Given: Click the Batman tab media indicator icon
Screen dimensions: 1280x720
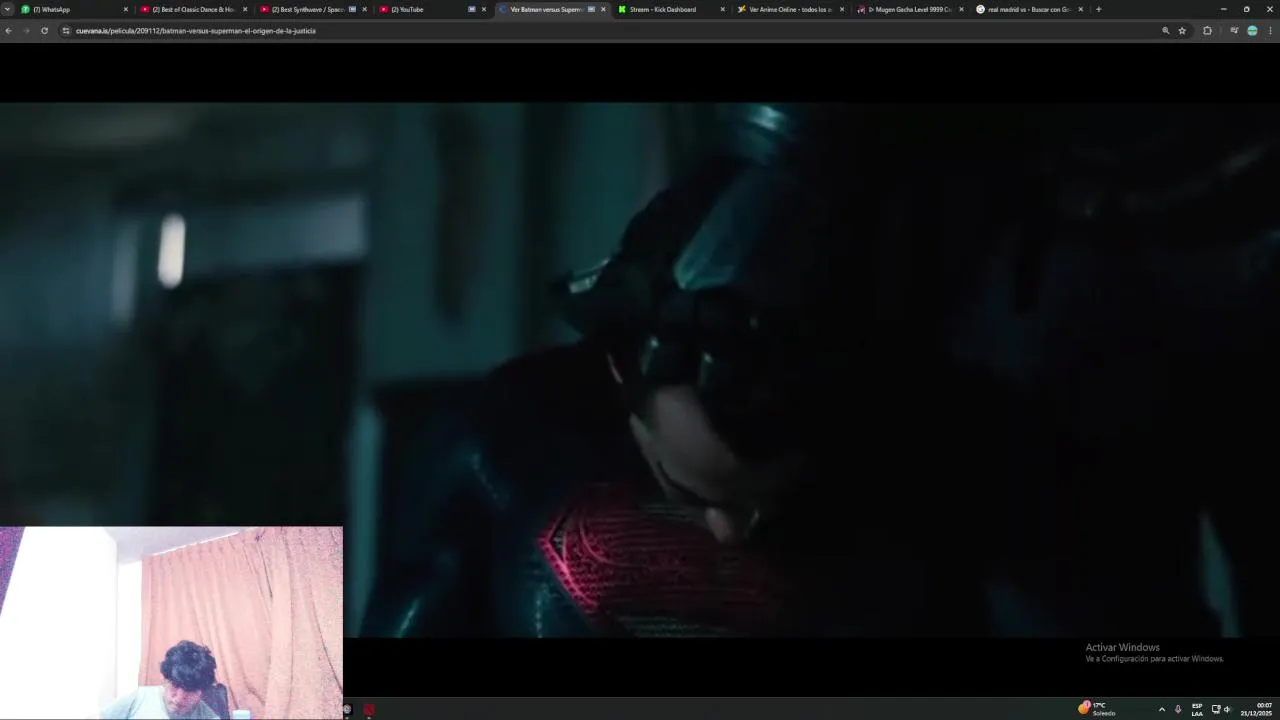Looking at the screenshot, I should [591, 9].
